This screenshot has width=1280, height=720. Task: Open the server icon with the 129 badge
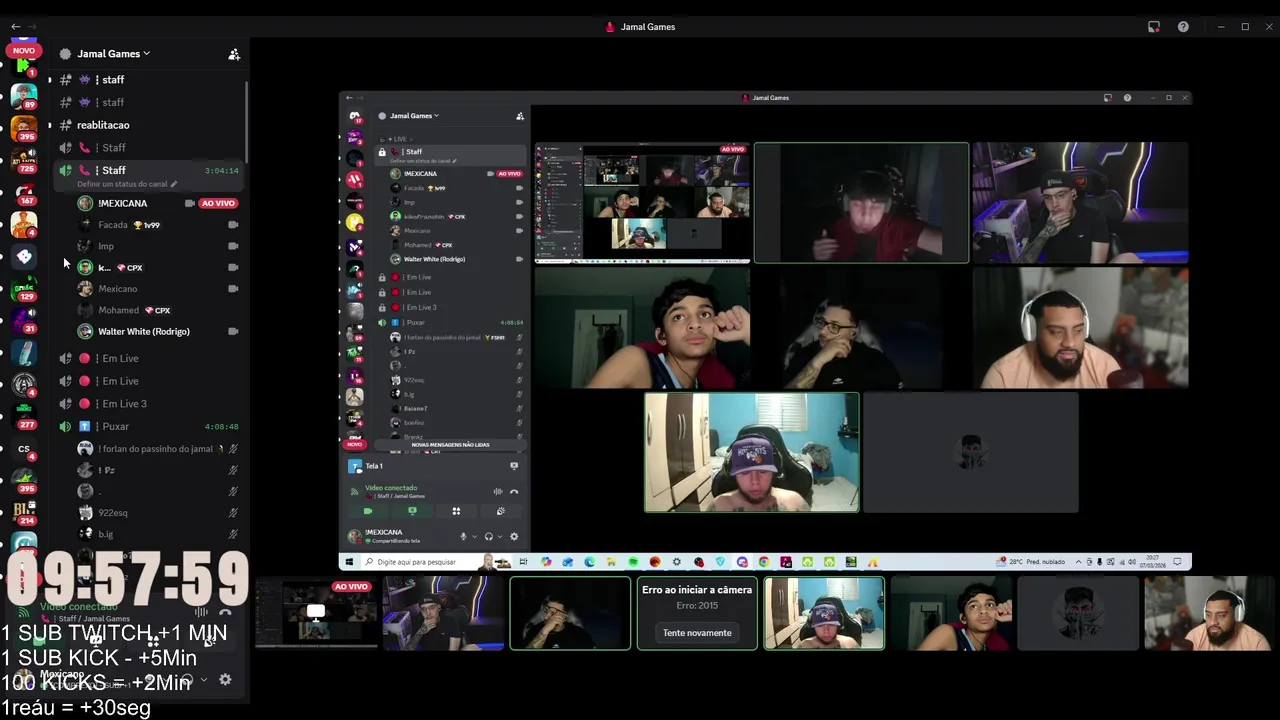[x=24, y=289]
